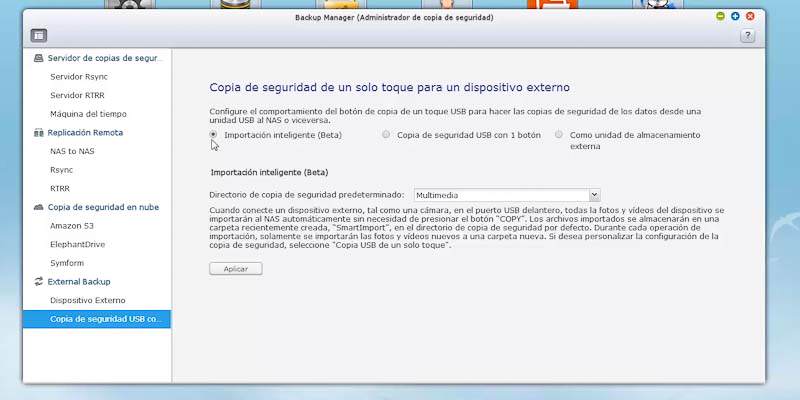
Task: Click the Multimedia combo box field
Action: pyautogui.click(x=507, y=195)
